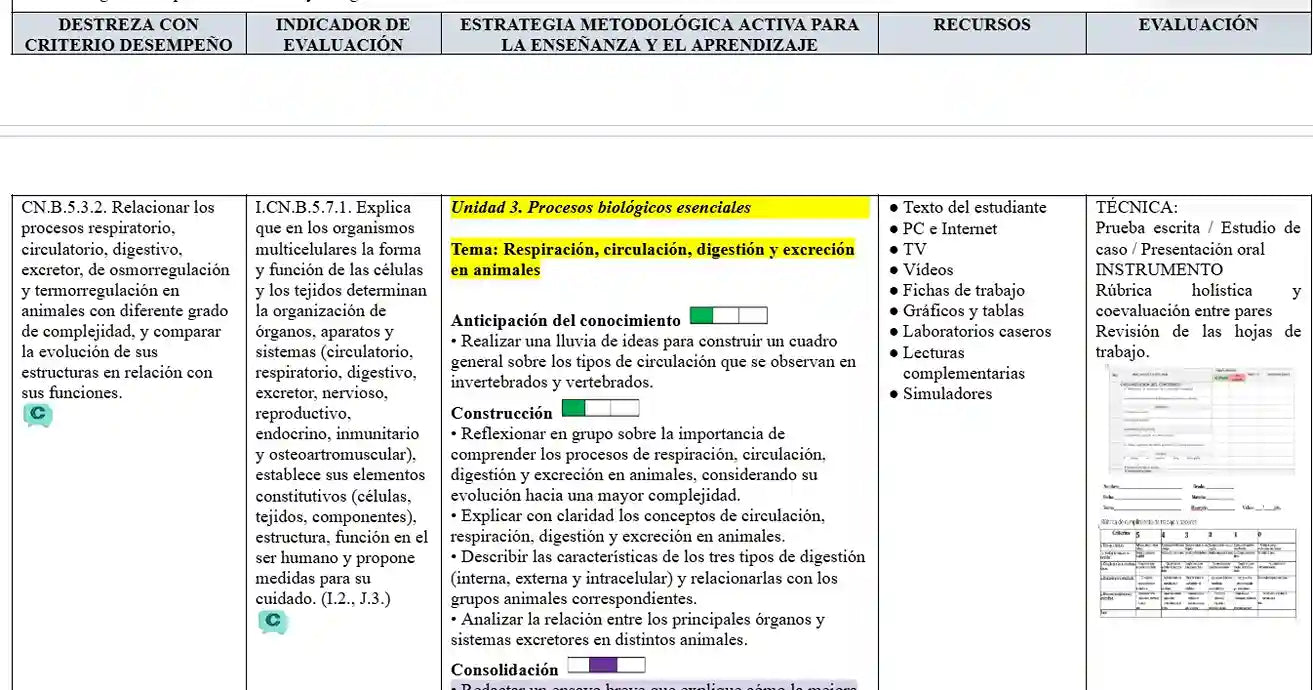Click the INSTRUMENTO label text
This screenshot has width=1313, height=690.
tap(1159, 270)
